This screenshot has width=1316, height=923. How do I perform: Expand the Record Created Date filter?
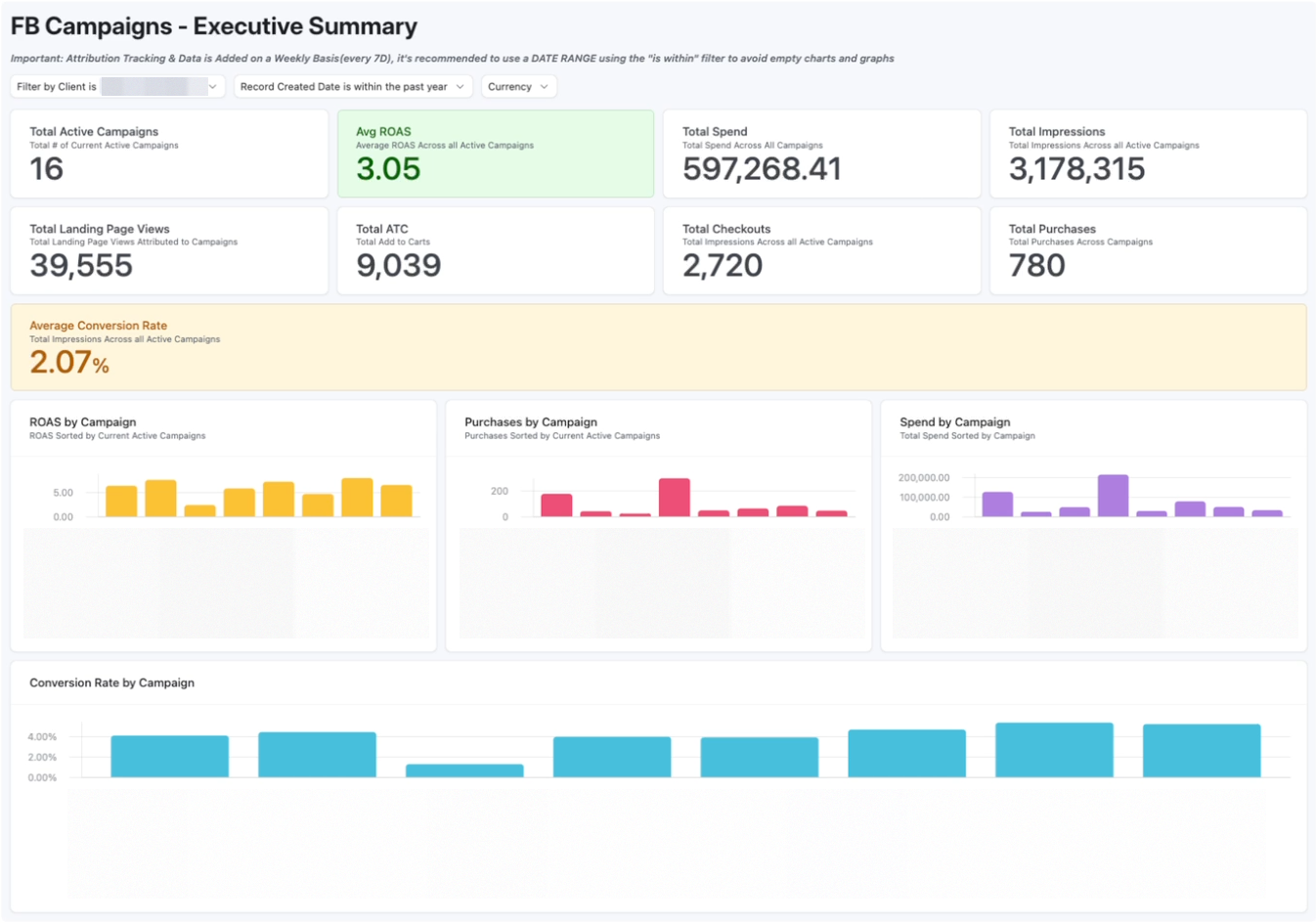(353, 87)
